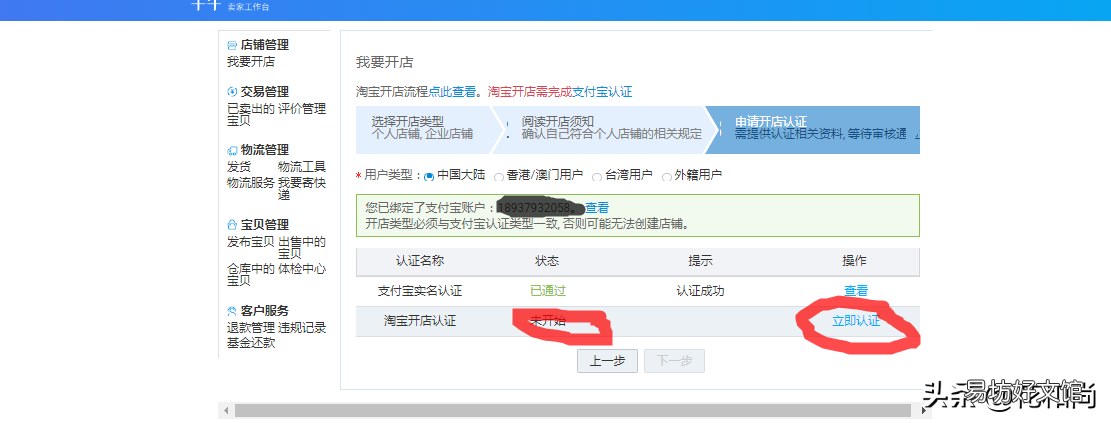Click the 认证成功 hint cell

(700, 291)
